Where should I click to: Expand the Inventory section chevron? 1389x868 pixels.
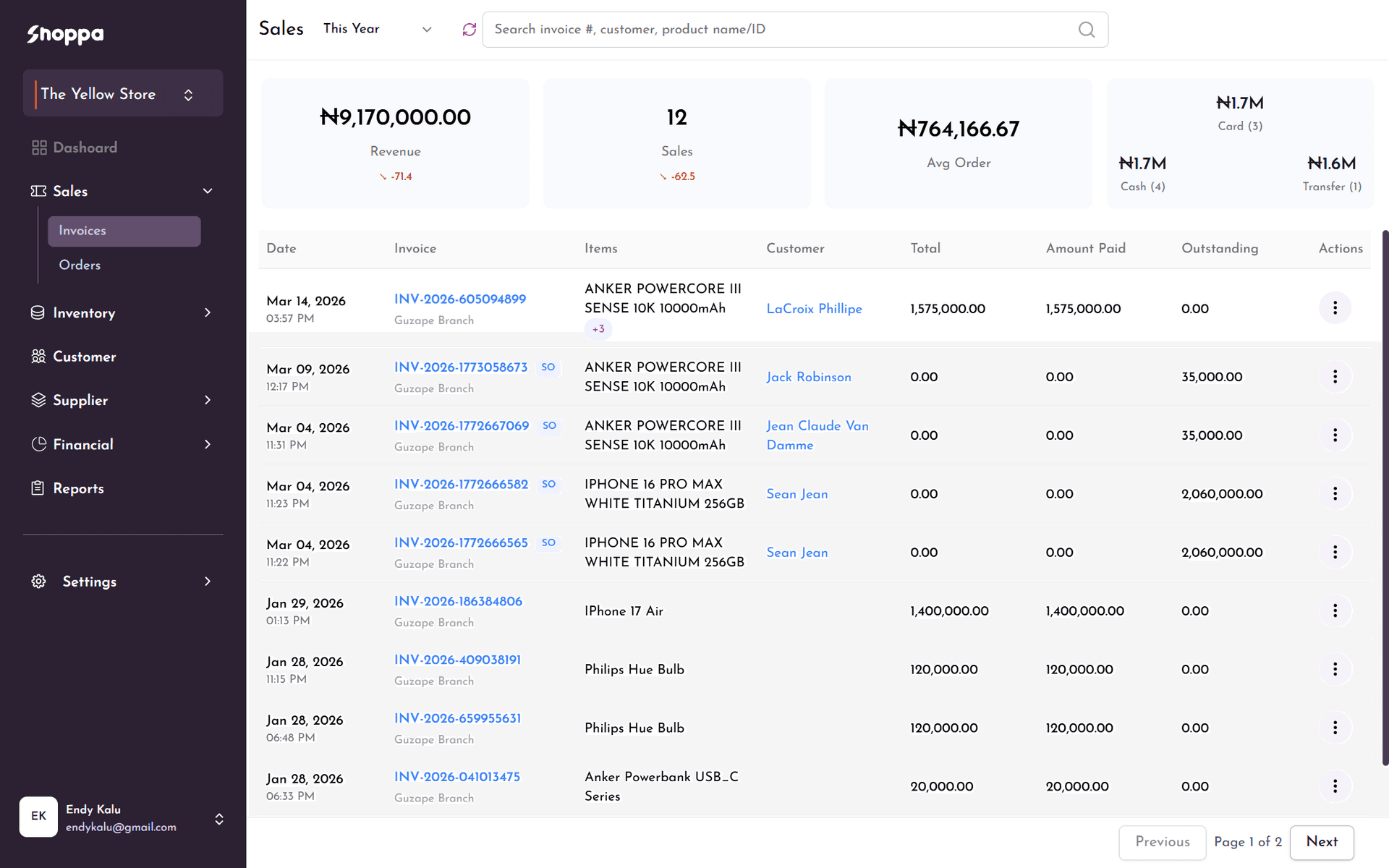pos(207,312)
